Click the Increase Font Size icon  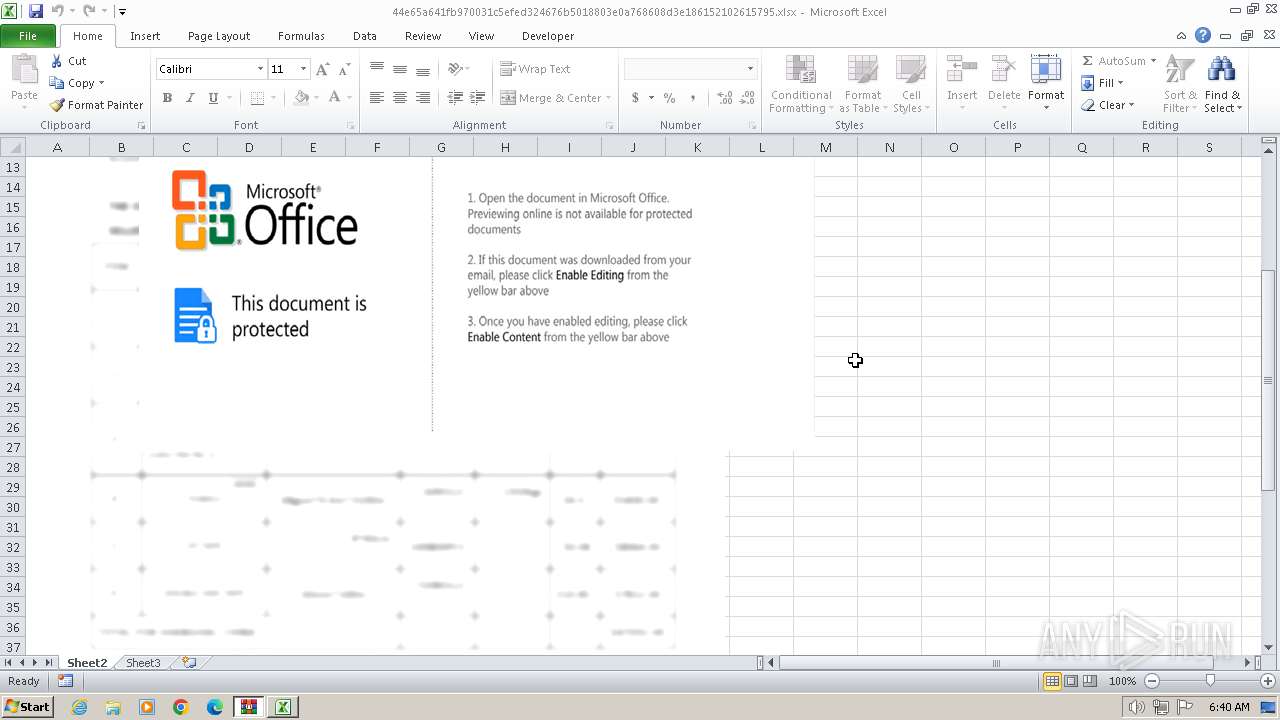point(322,69)
